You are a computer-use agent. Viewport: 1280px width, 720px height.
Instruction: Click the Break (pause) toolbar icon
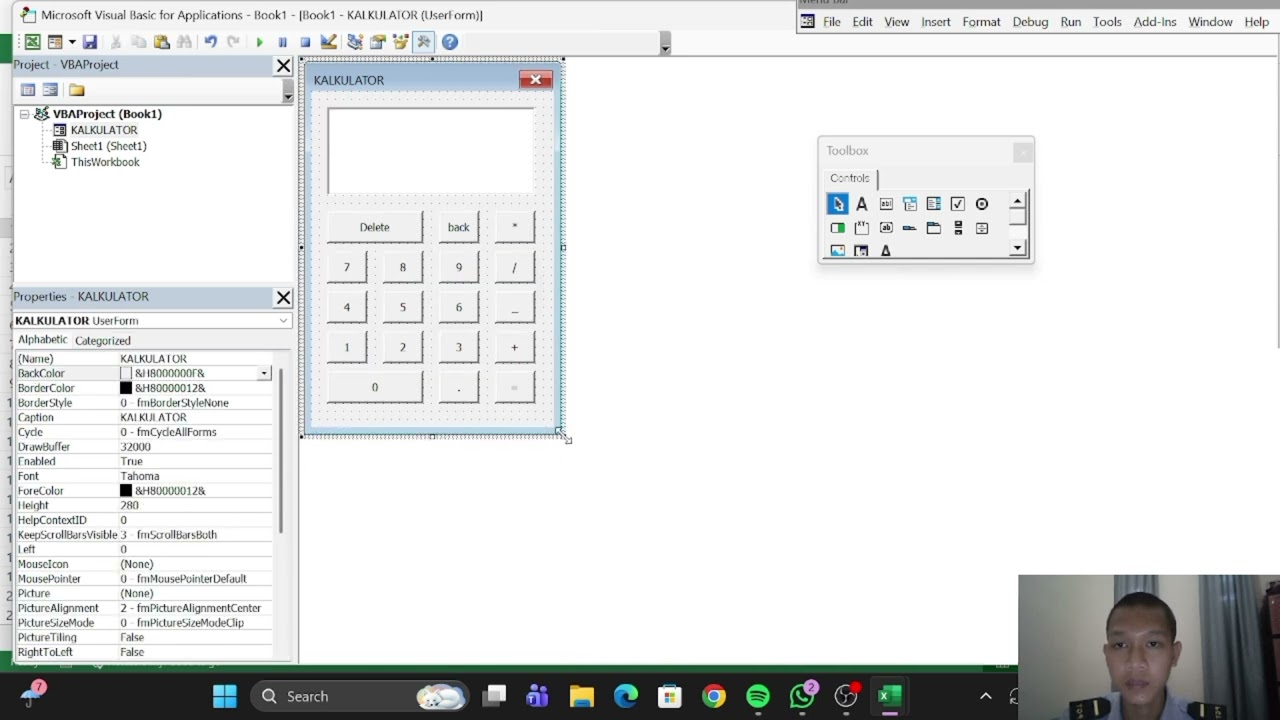[x=282, y=42]
